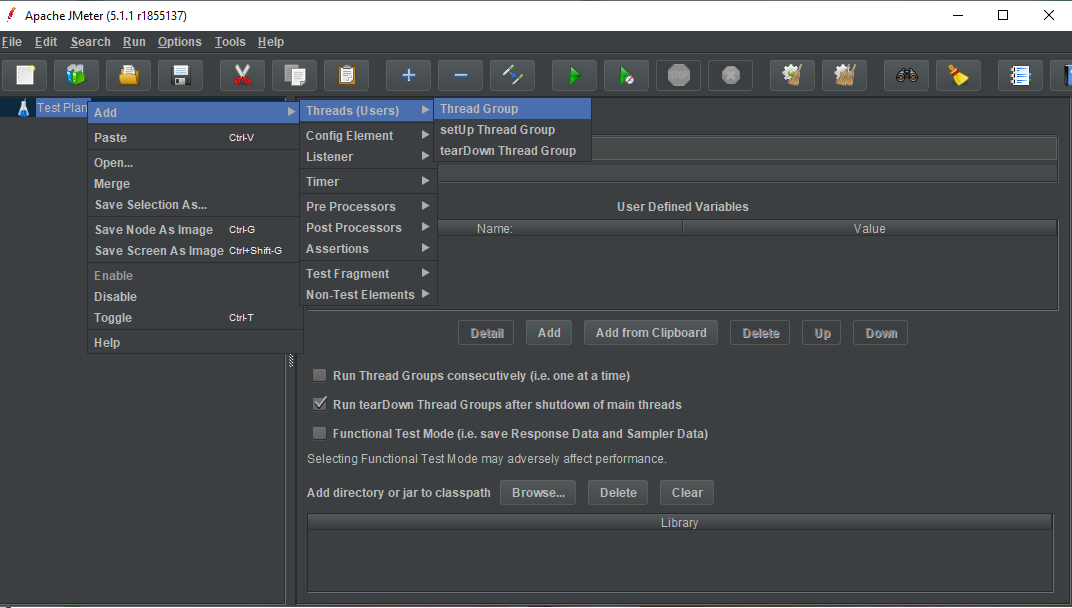Open the Help menu in menu bar
Screen dimensions: 1072x608
click(x=271, y=42)
